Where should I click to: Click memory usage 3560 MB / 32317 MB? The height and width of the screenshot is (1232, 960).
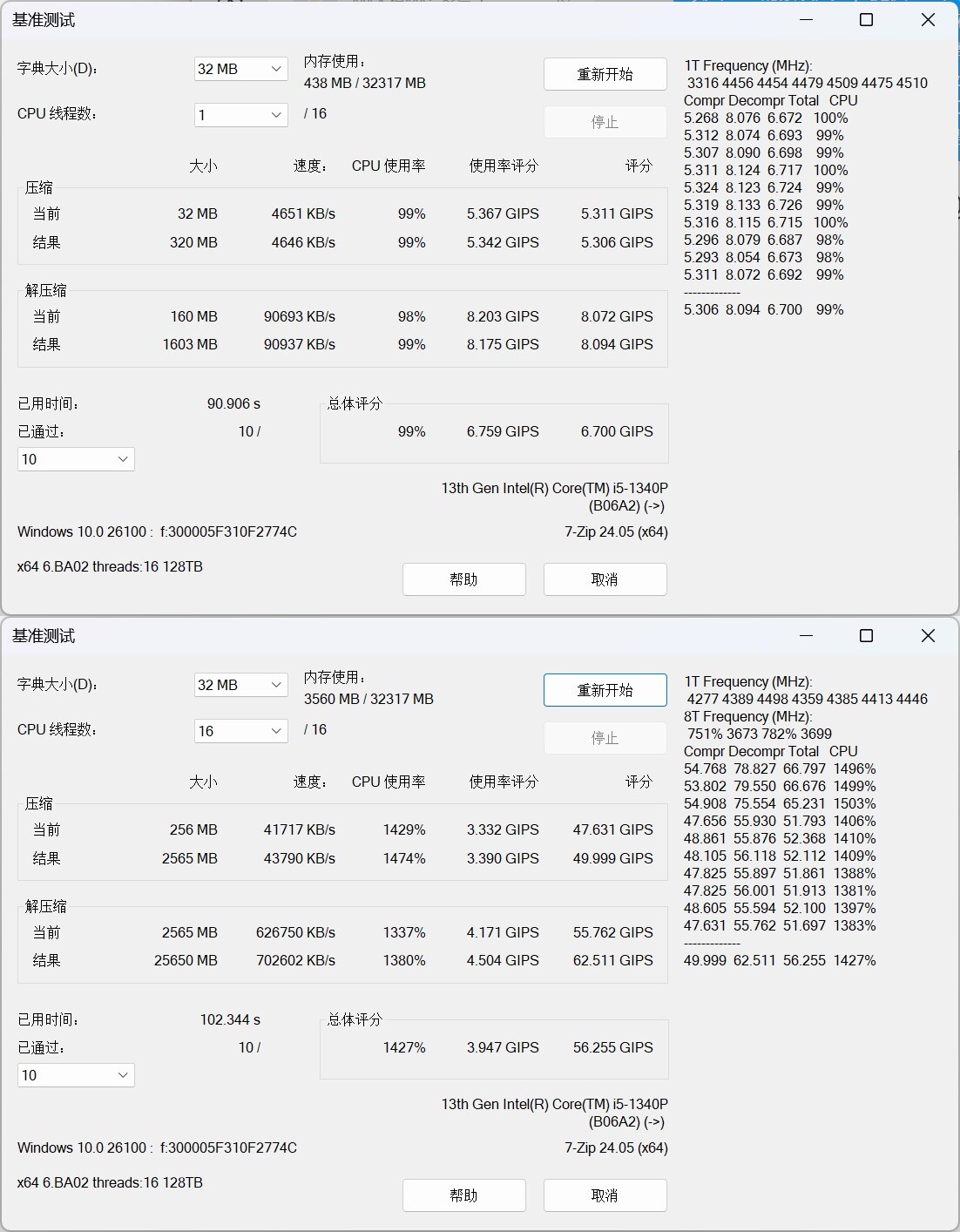pos(368,699)
